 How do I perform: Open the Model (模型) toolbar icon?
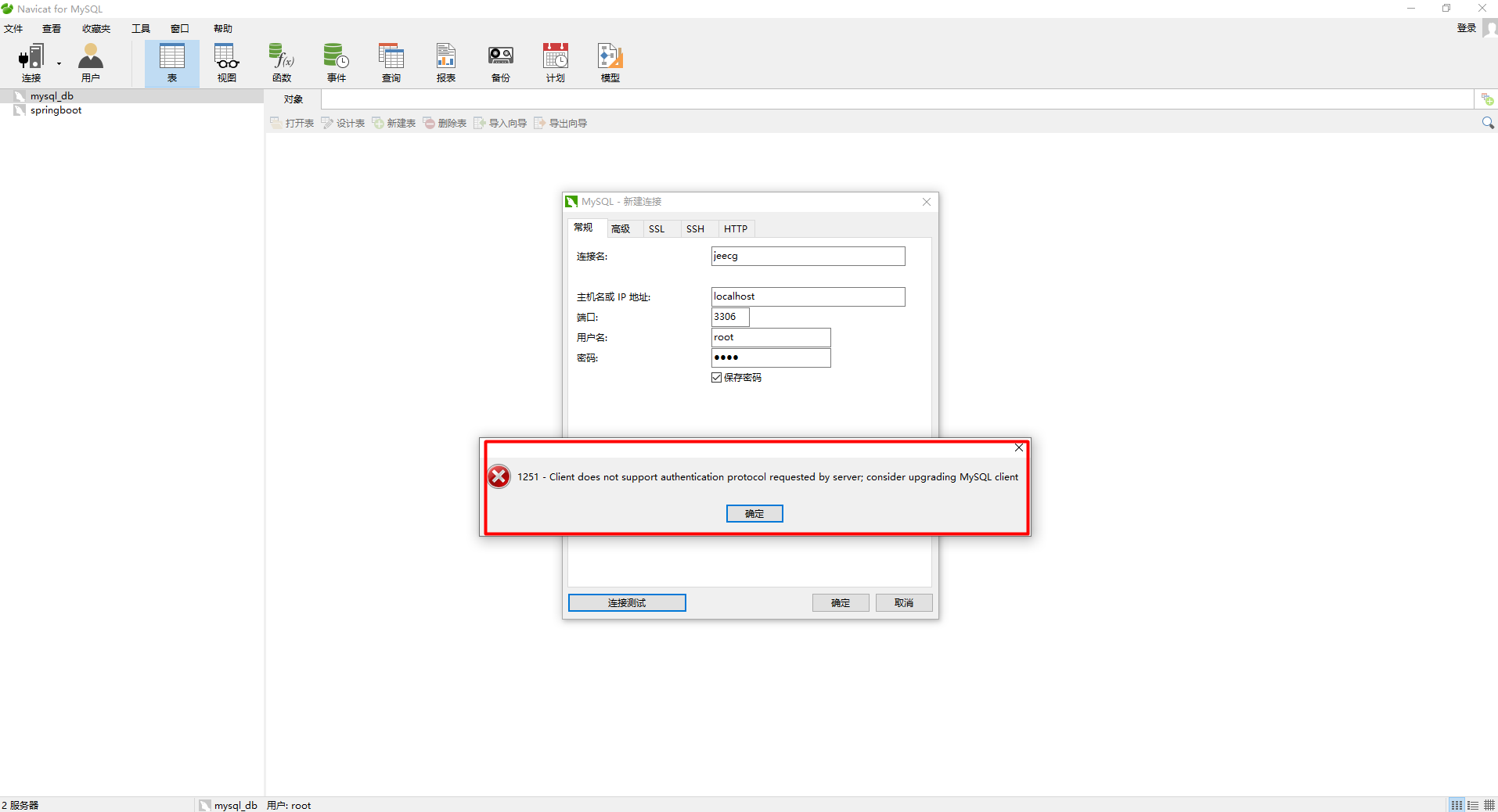(610, 63)
